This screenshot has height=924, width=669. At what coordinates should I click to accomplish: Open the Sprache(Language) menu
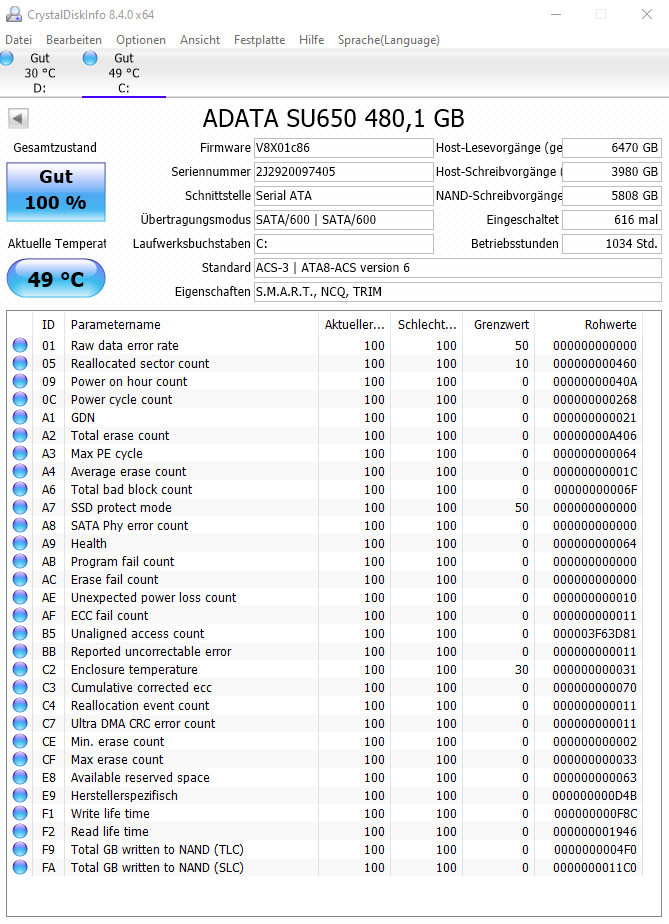click(x=388, y=39)
